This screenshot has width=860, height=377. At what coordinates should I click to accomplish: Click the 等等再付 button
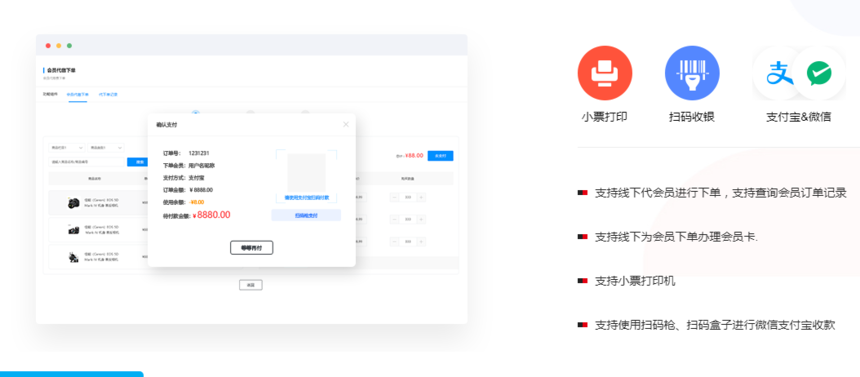251,248
